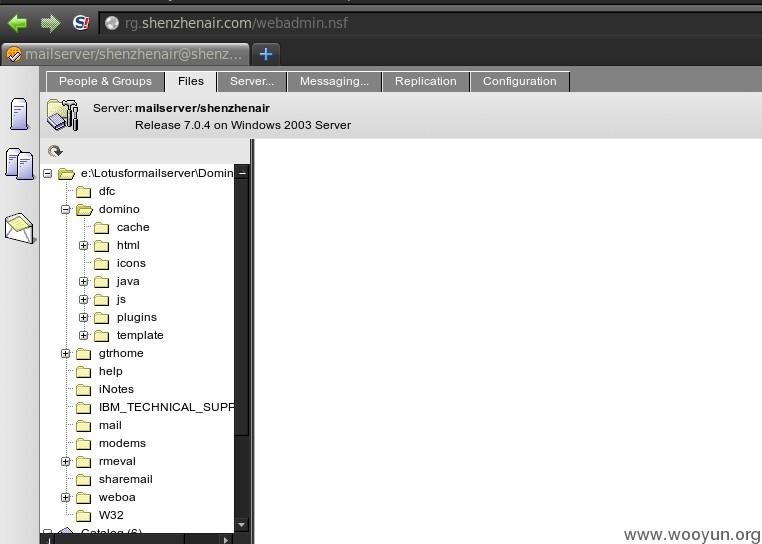Viewport: 762px width, 544px height.
Task: Switch to the Configuration tab
Action: (520, 81)
